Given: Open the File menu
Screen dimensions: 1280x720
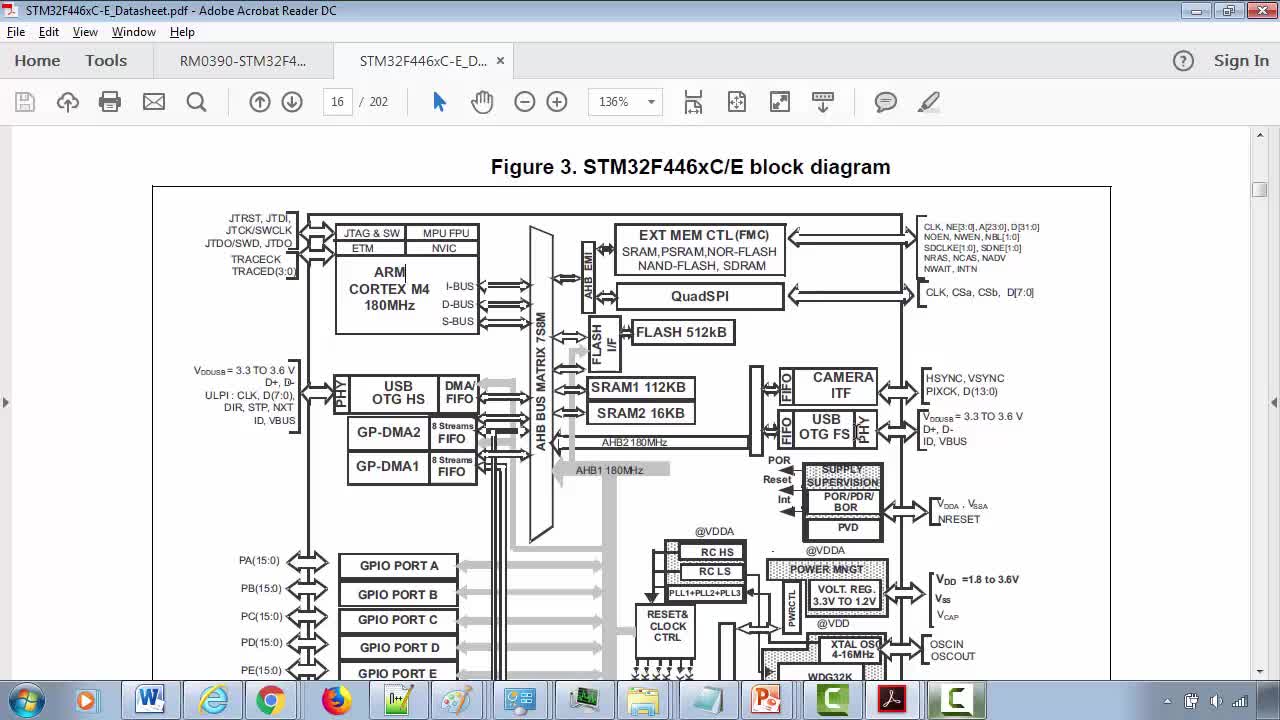Looking at the screenshot, I should point(16,32).
